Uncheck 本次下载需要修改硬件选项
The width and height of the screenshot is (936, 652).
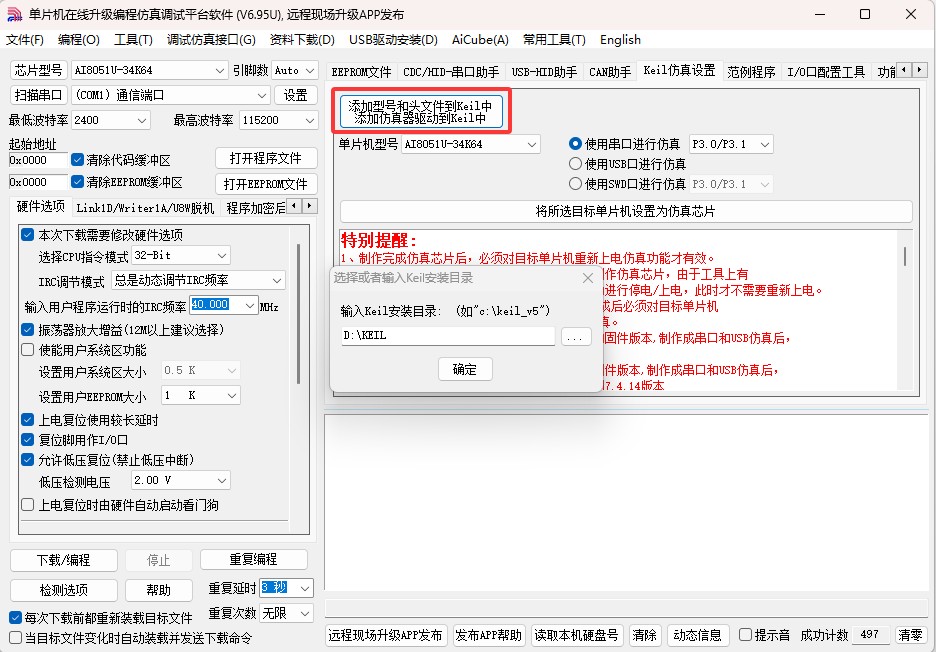tap(27, 235)
